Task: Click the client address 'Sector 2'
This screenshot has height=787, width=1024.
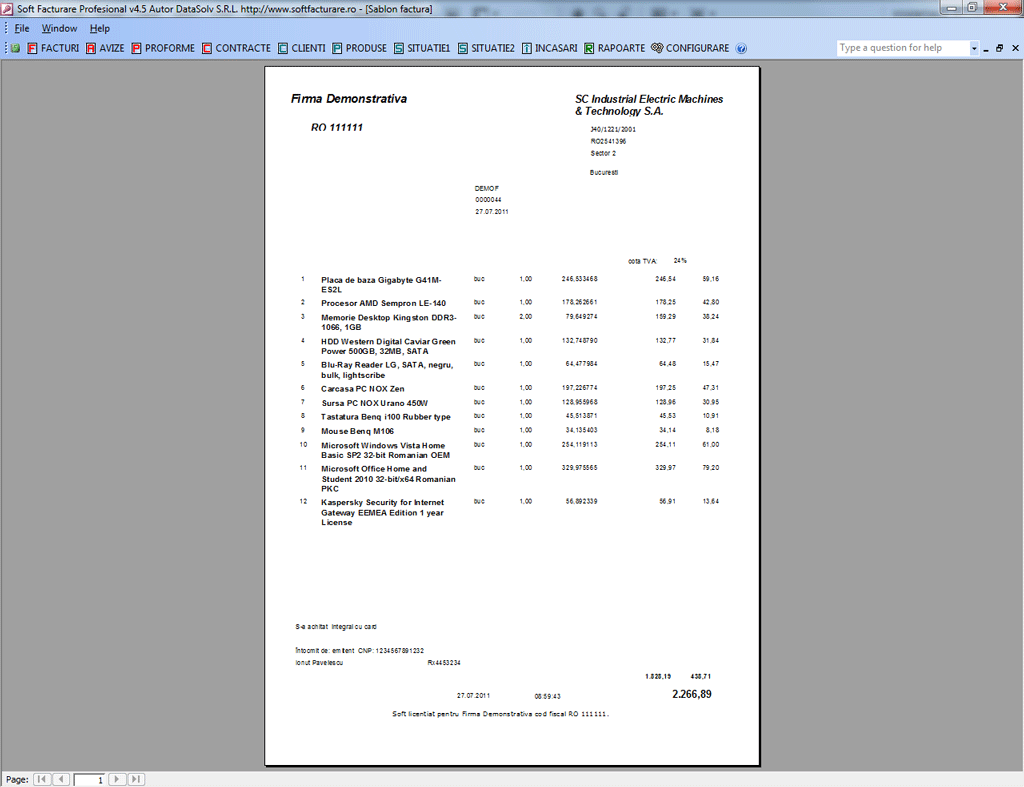Action: coord(603,153)
